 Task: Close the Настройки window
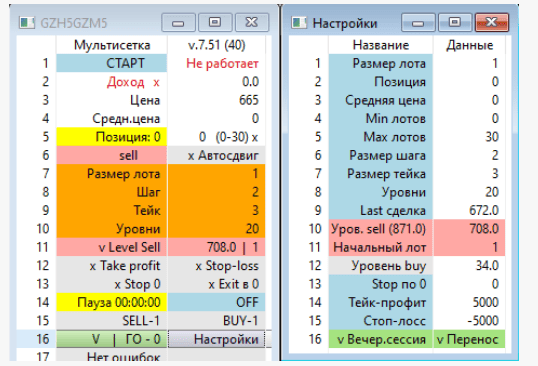pyautogui.click(x=492, y=22)
